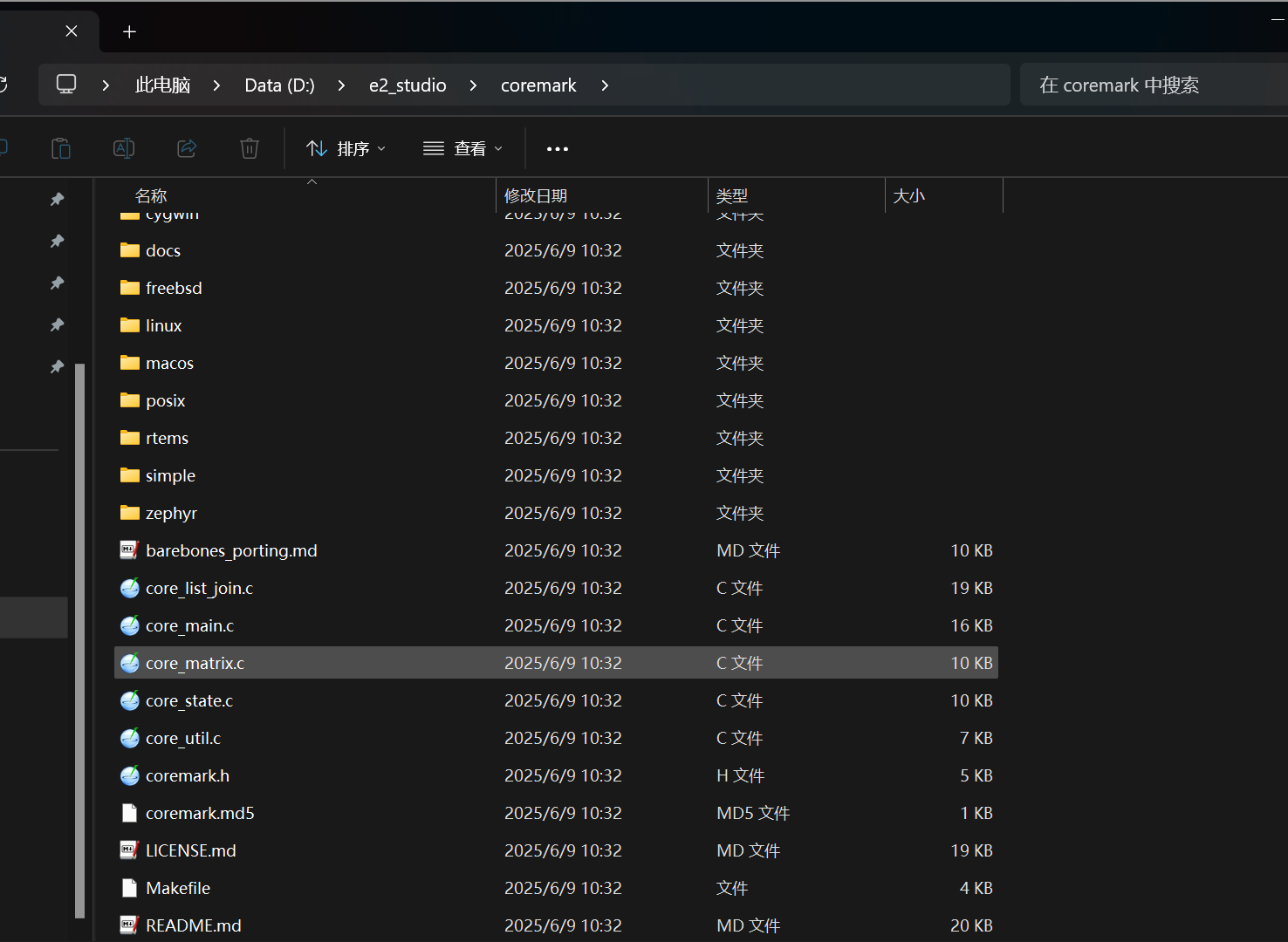Select core_list_join.c file

[199, 588]
